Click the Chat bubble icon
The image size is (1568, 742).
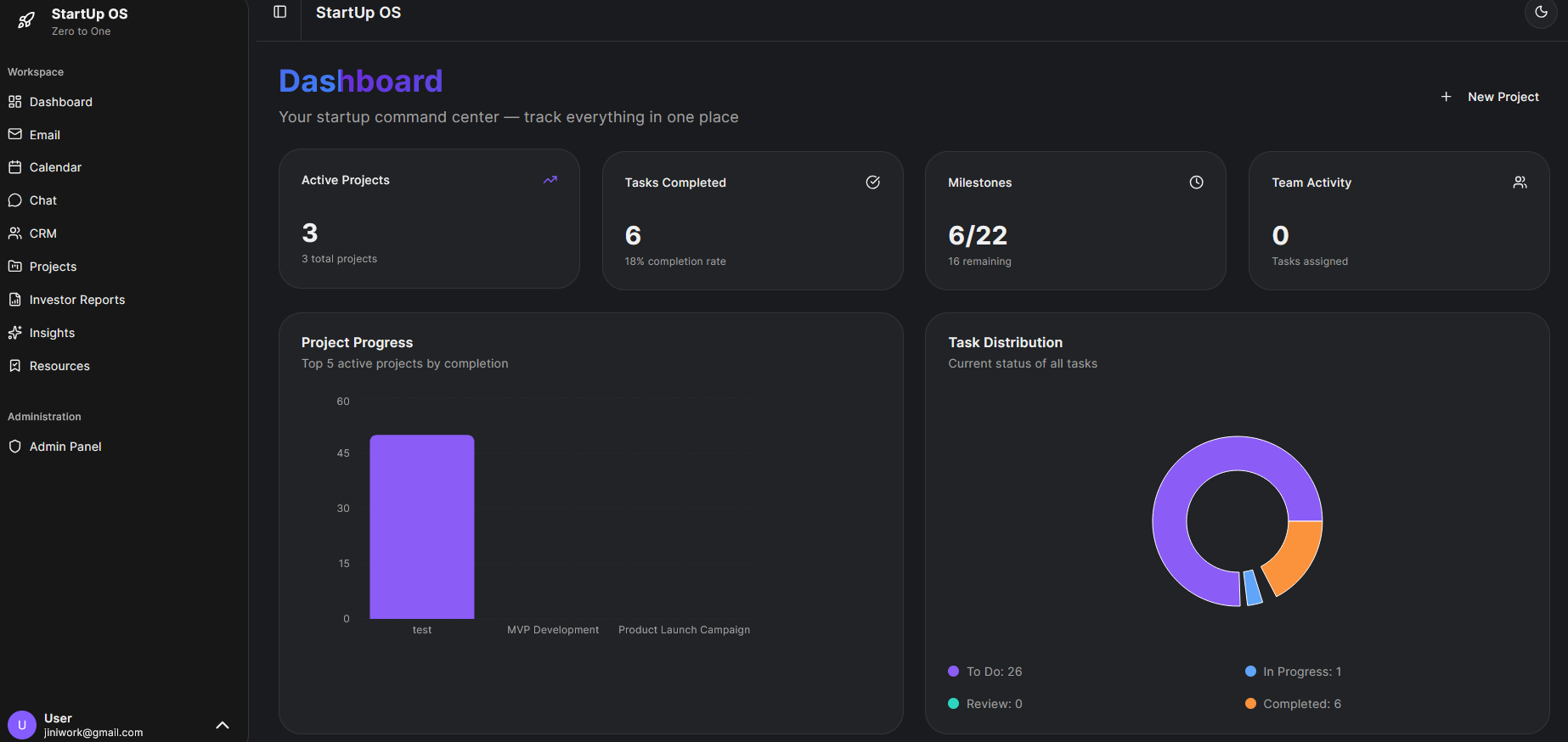(x=14, y=200)
